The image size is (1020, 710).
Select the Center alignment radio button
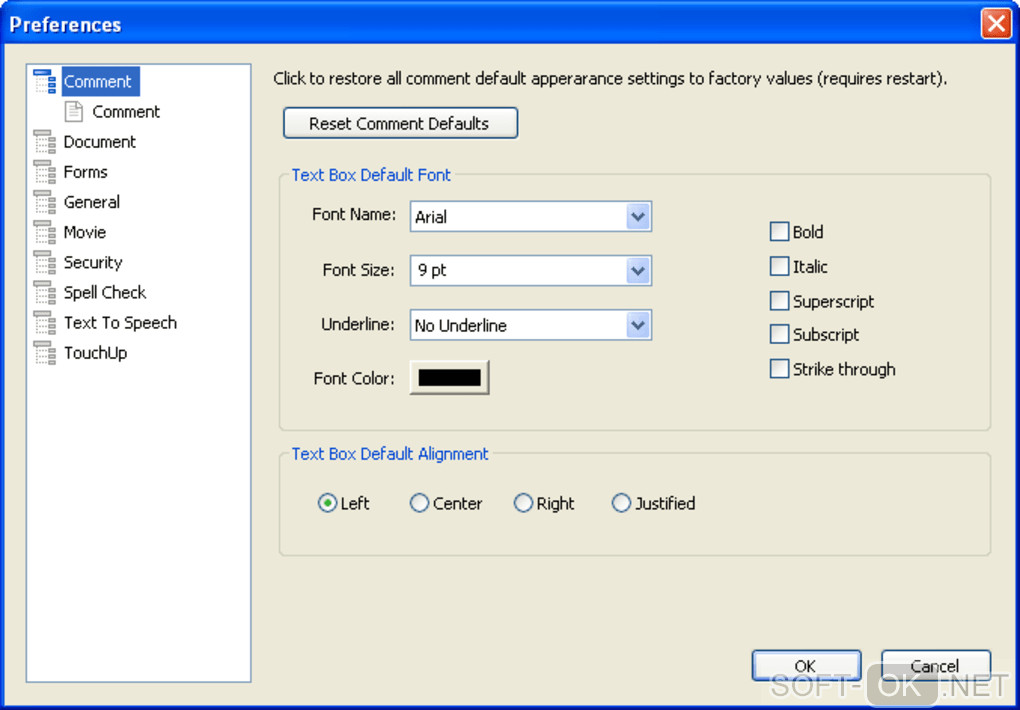click(420, 504)
